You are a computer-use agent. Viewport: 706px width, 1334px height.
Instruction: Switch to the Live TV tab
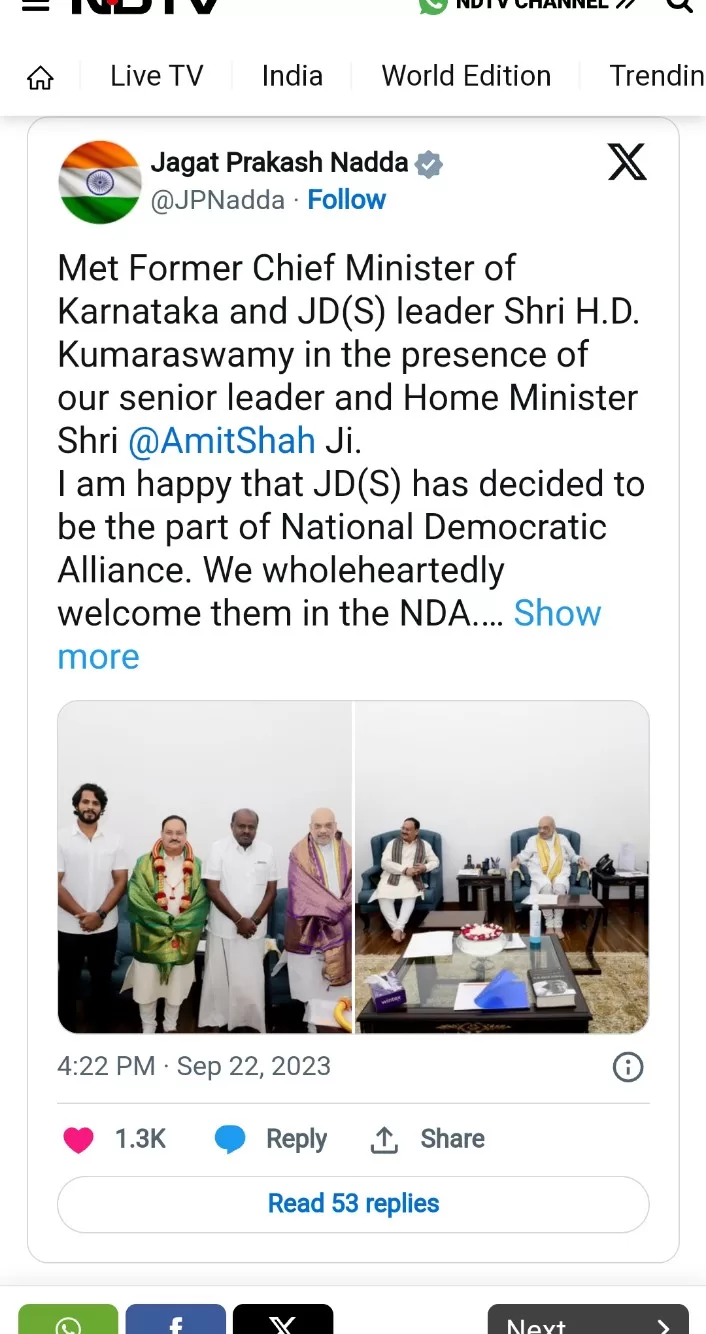click(x=156, y=76)
